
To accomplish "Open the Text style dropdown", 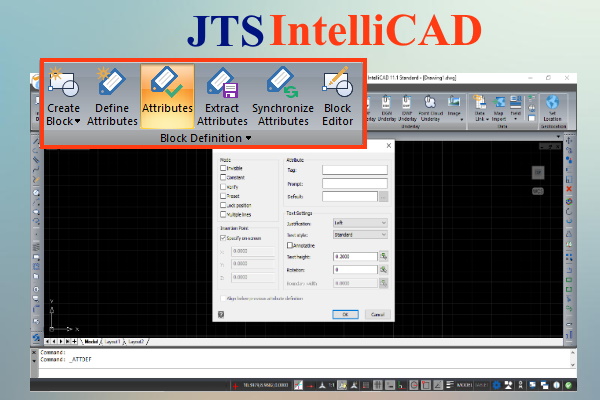I will [360, 235].
